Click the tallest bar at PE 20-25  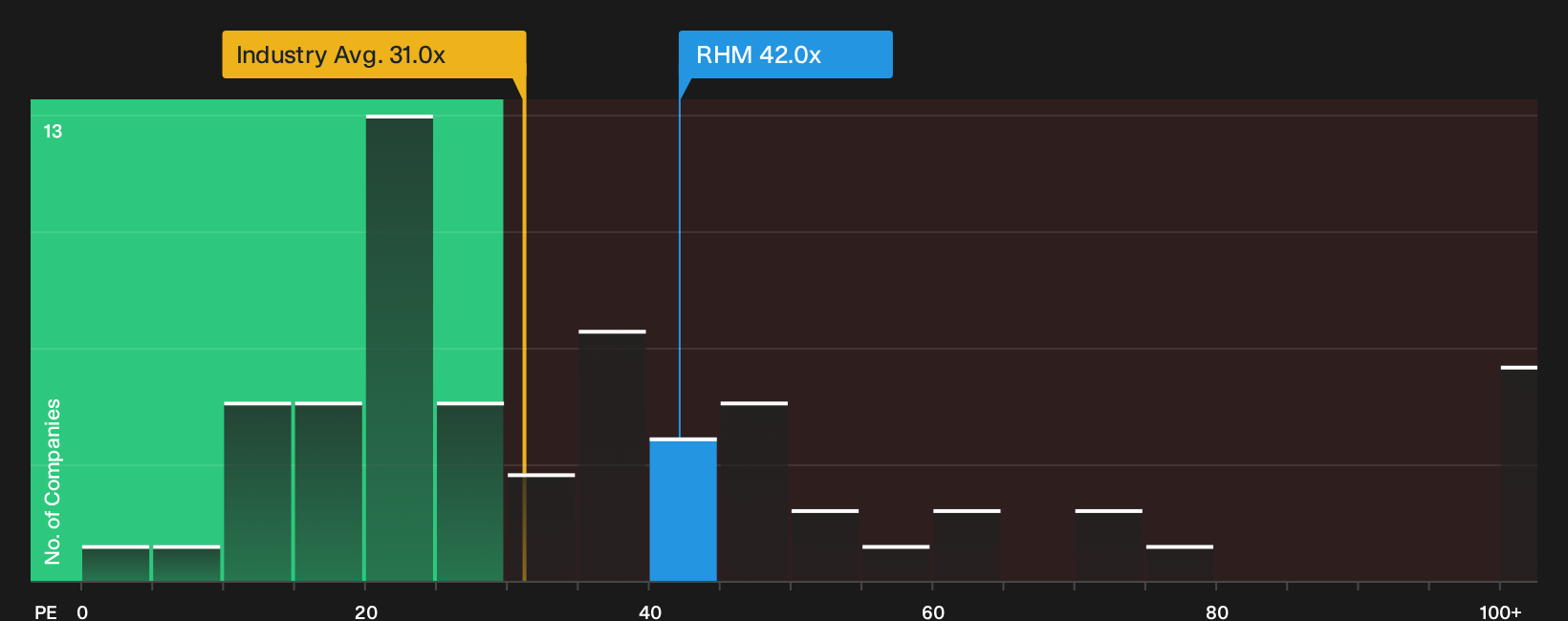(x=400, y=349)
